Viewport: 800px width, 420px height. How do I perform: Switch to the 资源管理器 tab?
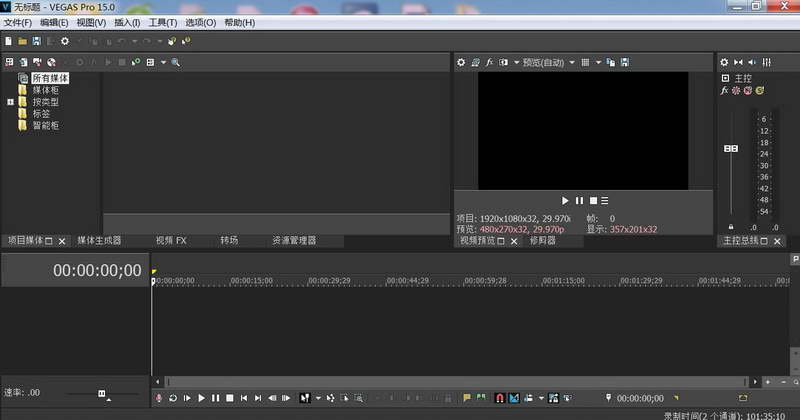(294, 240)
